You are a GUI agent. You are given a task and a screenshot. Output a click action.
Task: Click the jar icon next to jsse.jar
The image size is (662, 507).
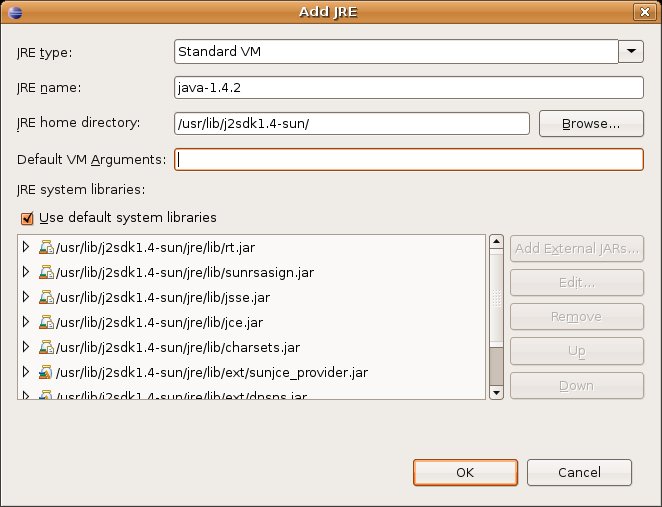(46, 297)
